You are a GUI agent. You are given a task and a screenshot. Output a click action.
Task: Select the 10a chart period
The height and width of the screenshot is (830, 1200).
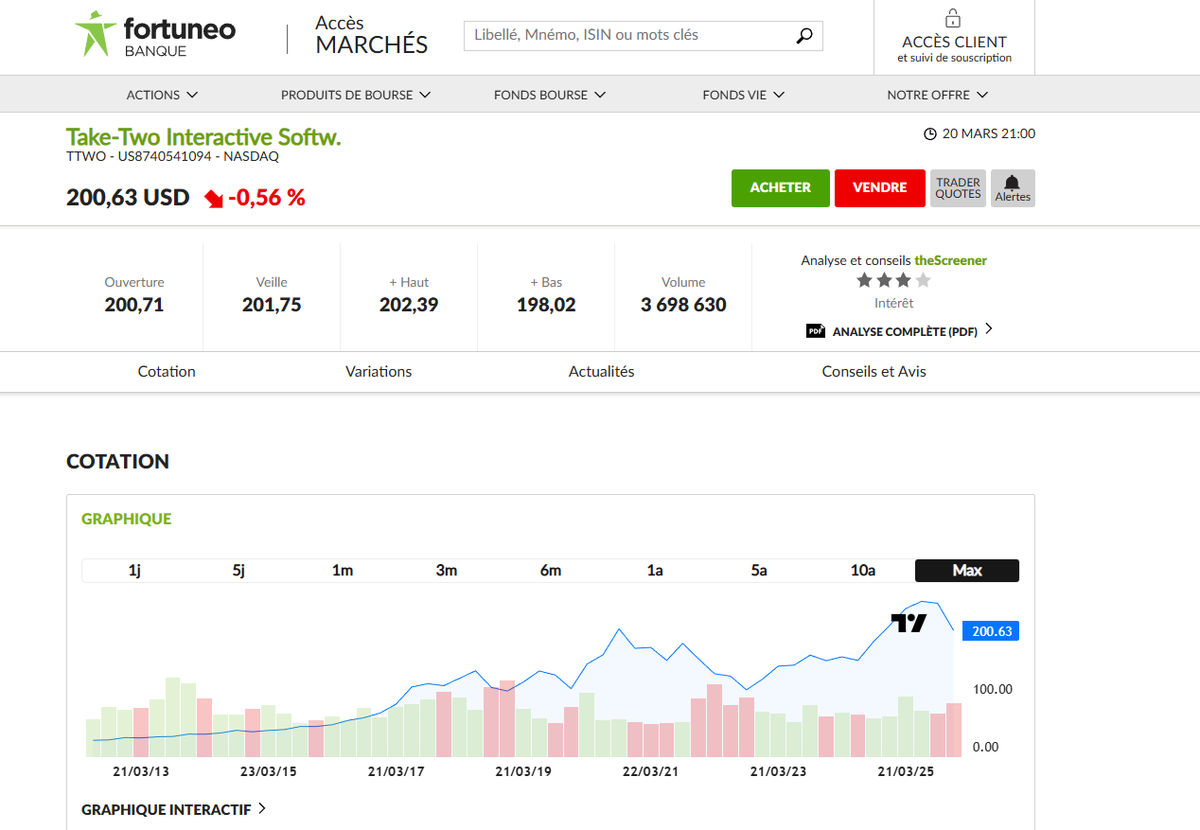point(862,570)
